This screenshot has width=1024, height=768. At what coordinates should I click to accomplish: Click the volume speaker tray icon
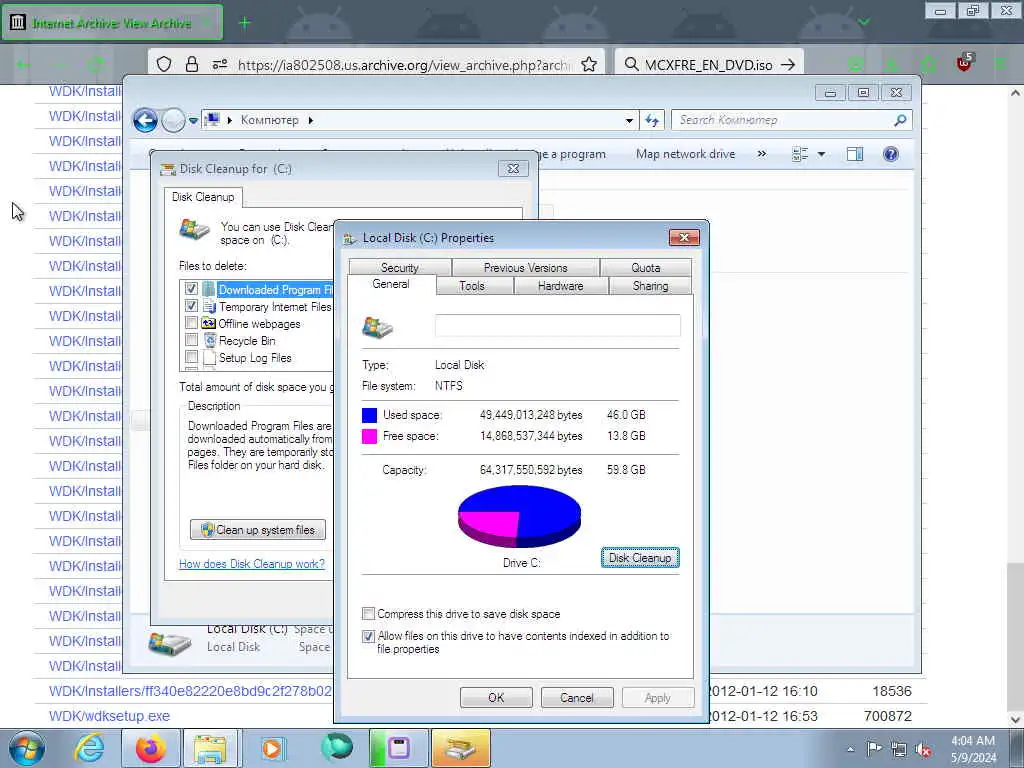coord(923,749)
